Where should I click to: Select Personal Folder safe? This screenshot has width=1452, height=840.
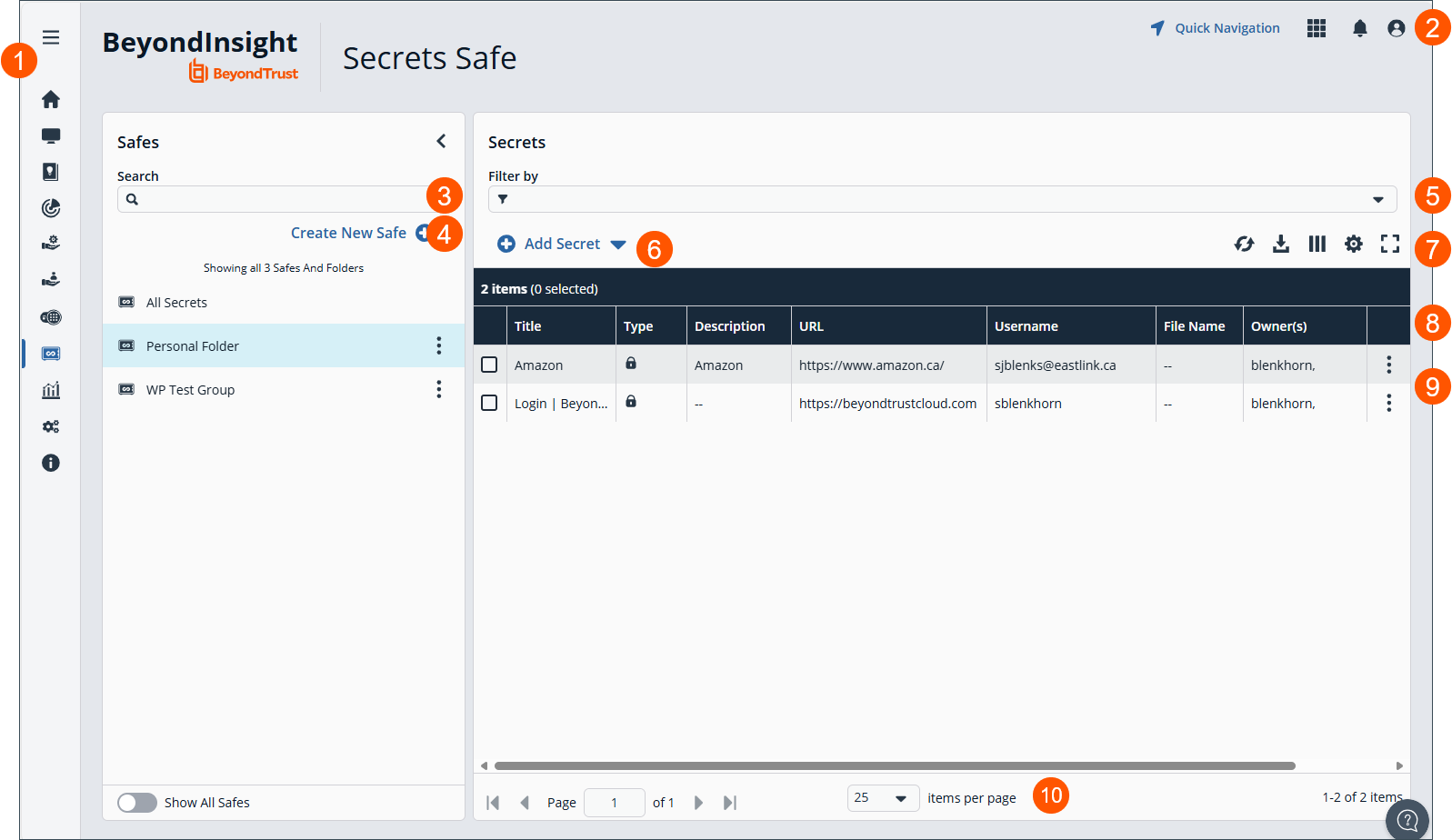point(284,345)
